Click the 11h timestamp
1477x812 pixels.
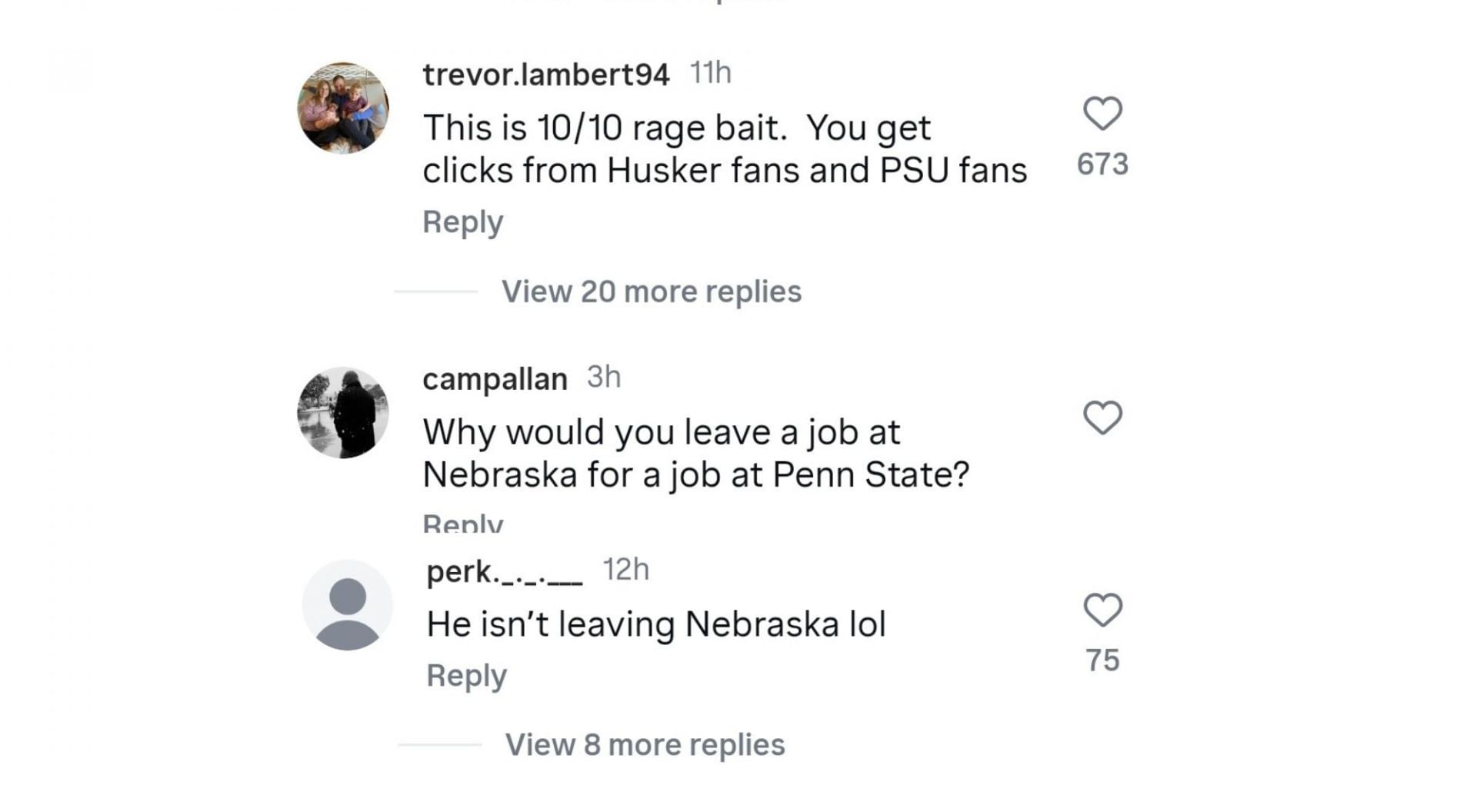pos(710,73)
